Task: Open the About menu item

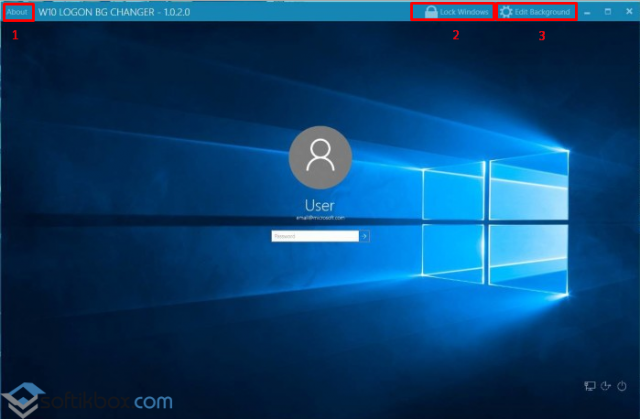Action: coord(17,12)
